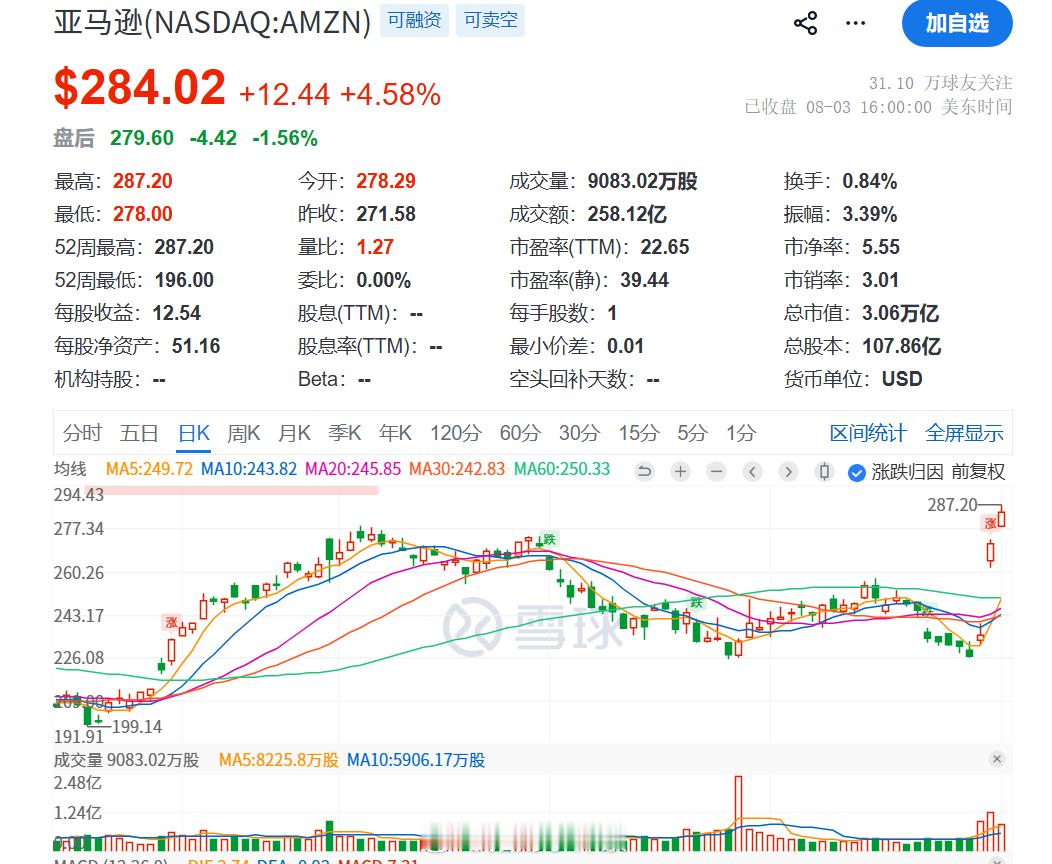Click the 涨 marker near 243.17 level

click(x=172, y=622)
